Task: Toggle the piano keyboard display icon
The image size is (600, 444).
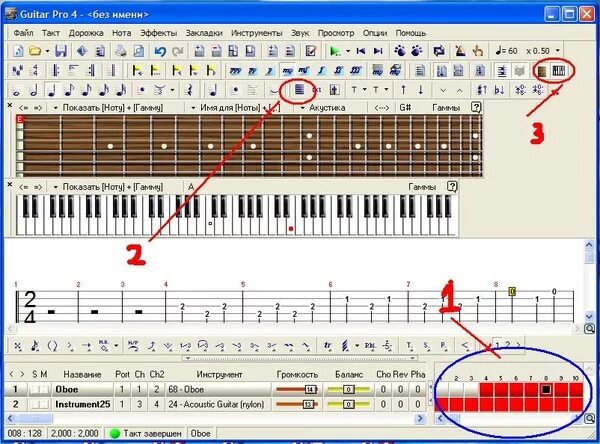Action: (559, 70)
